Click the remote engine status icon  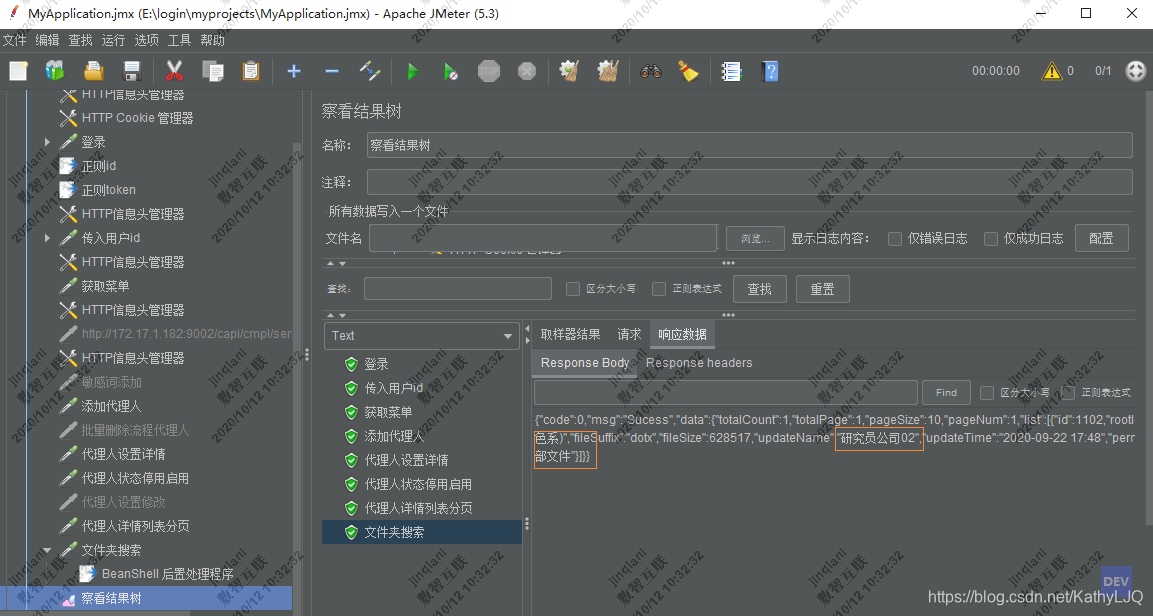point(1136,71)
